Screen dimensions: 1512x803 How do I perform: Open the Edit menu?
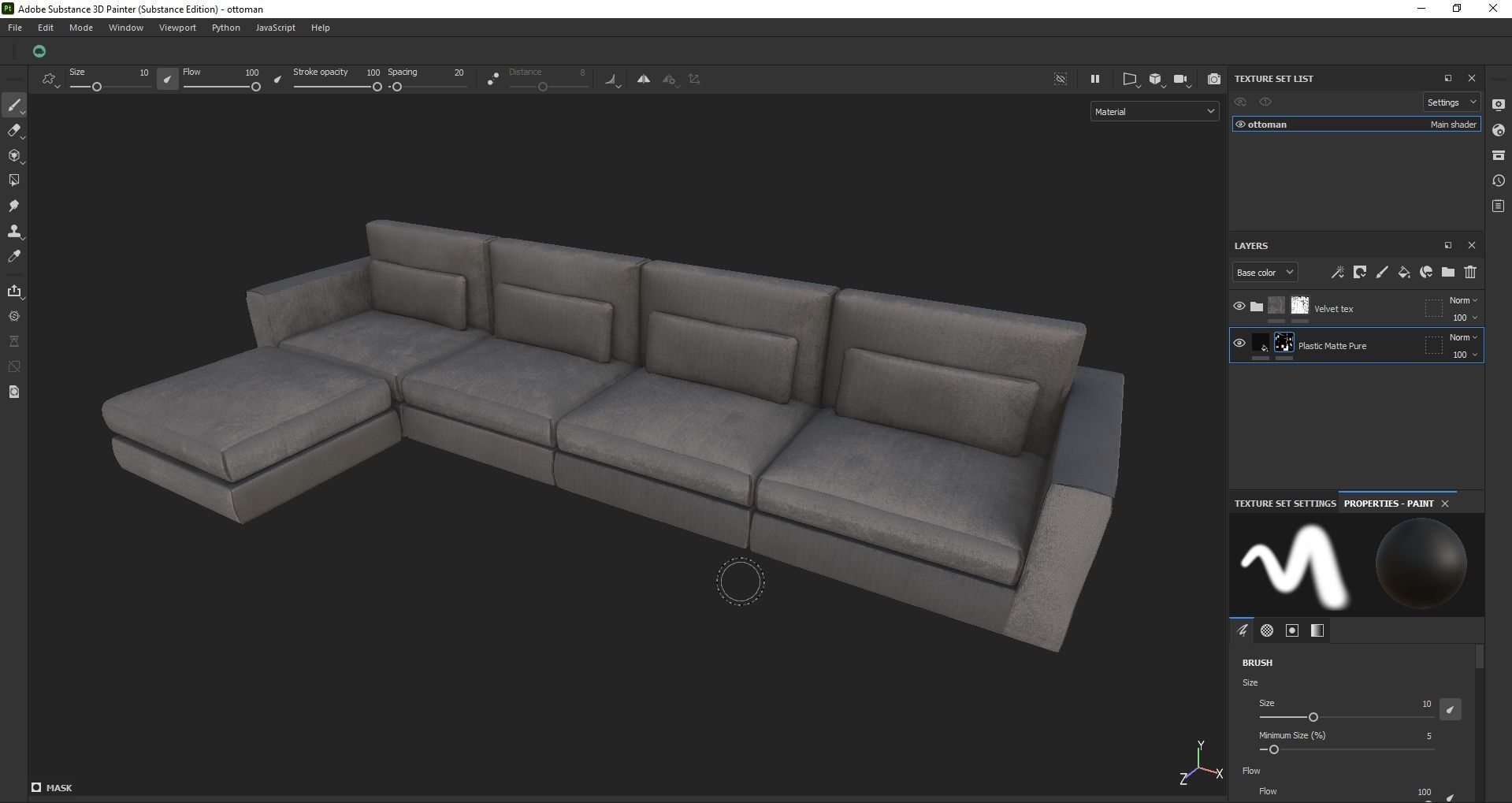(x=46, y=28)
